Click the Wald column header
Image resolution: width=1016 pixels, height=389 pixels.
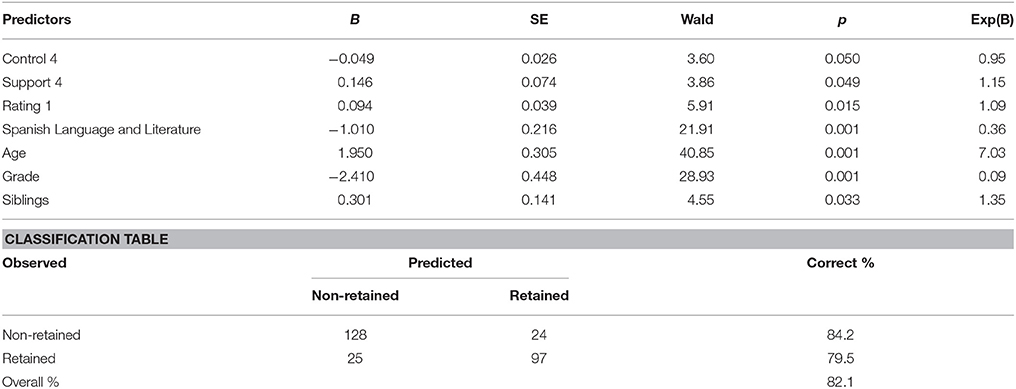coord(697,19)
